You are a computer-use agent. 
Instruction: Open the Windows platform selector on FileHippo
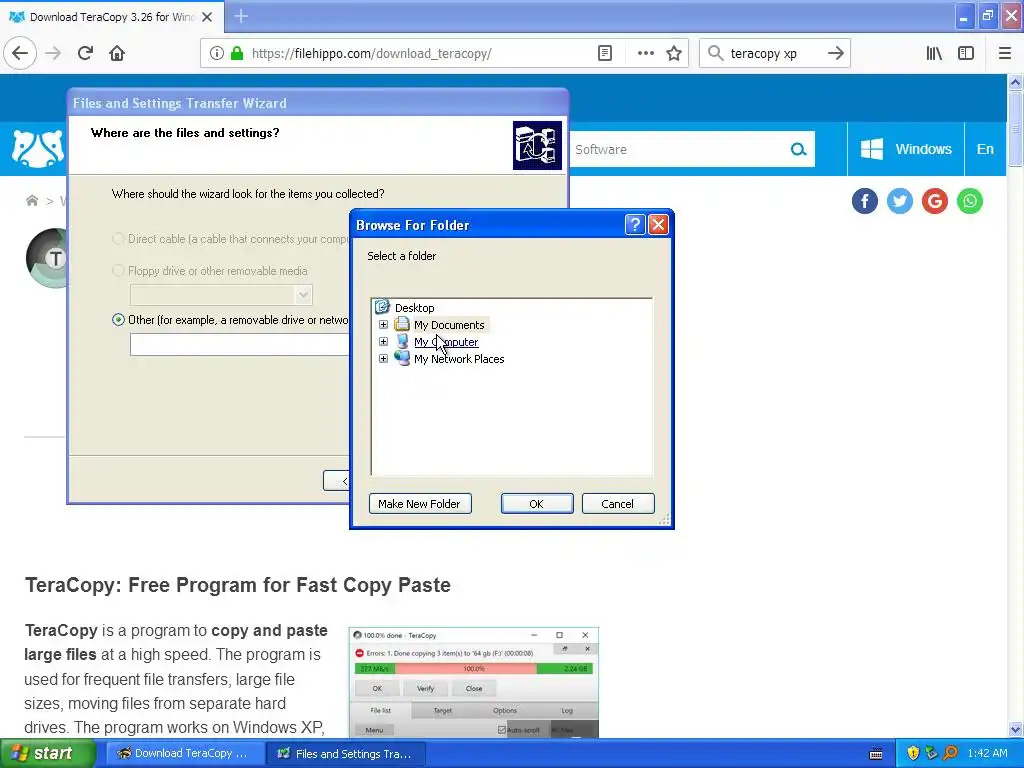click(906, 149)
